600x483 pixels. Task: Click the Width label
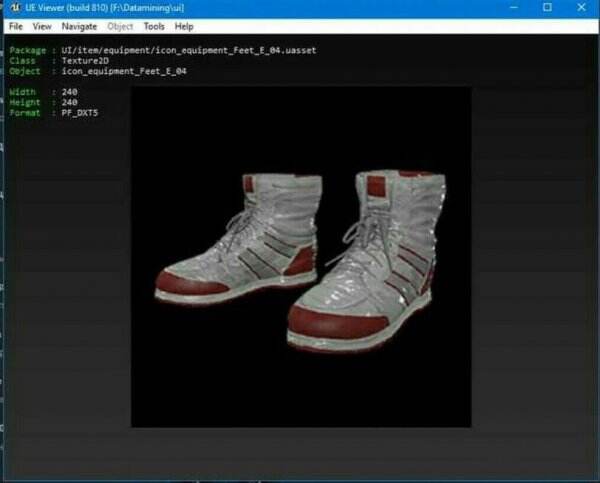[x=22, y=92]
